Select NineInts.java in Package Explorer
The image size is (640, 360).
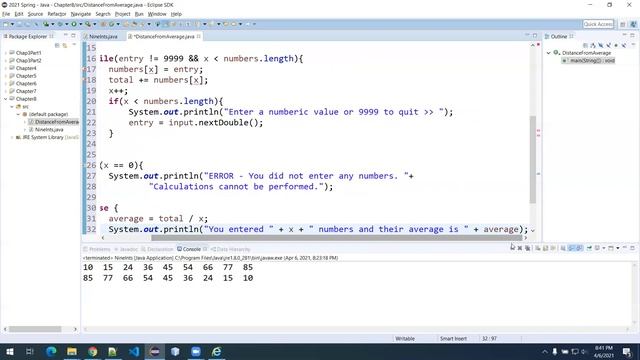(x=49, y=129)
